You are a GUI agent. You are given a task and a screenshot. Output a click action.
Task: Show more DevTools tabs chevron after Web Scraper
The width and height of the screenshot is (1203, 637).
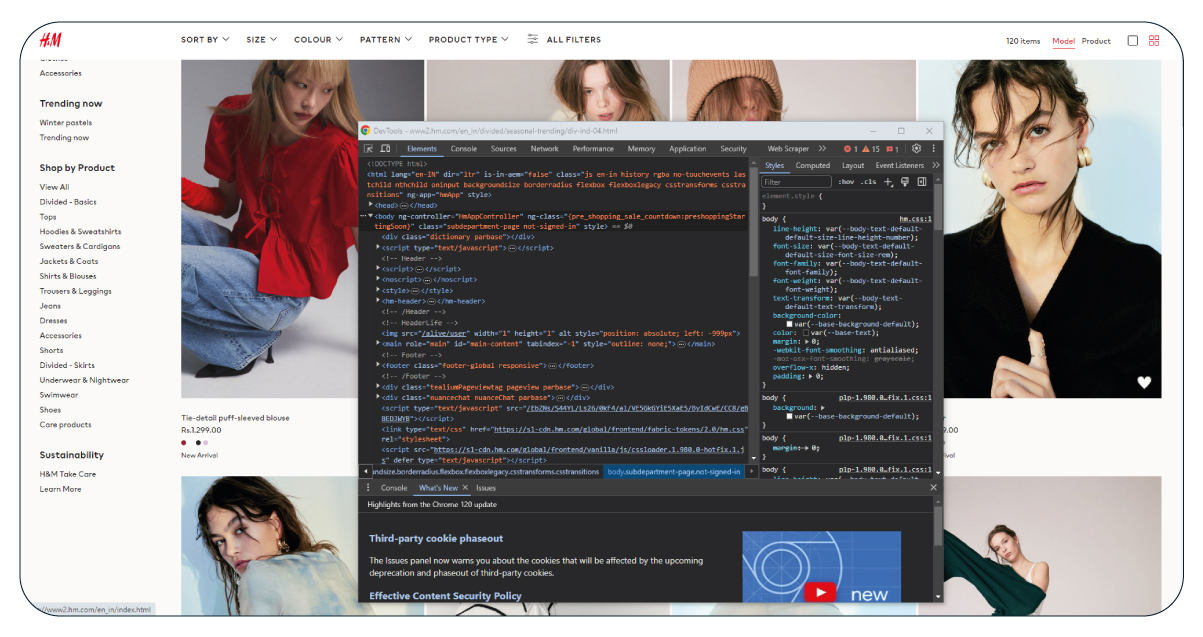click(x=822, y=149)
